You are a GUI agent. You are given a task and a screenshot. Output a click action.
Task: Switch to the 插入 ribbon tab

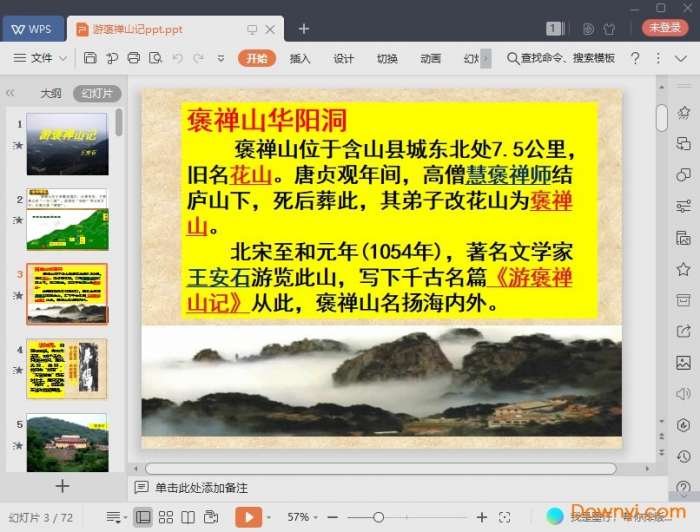[x=300, y=58]
